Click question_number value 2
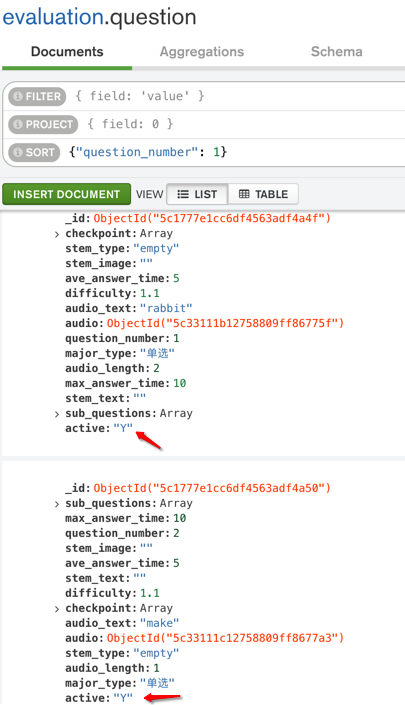 pyautogui.click(x=176, y=533)
